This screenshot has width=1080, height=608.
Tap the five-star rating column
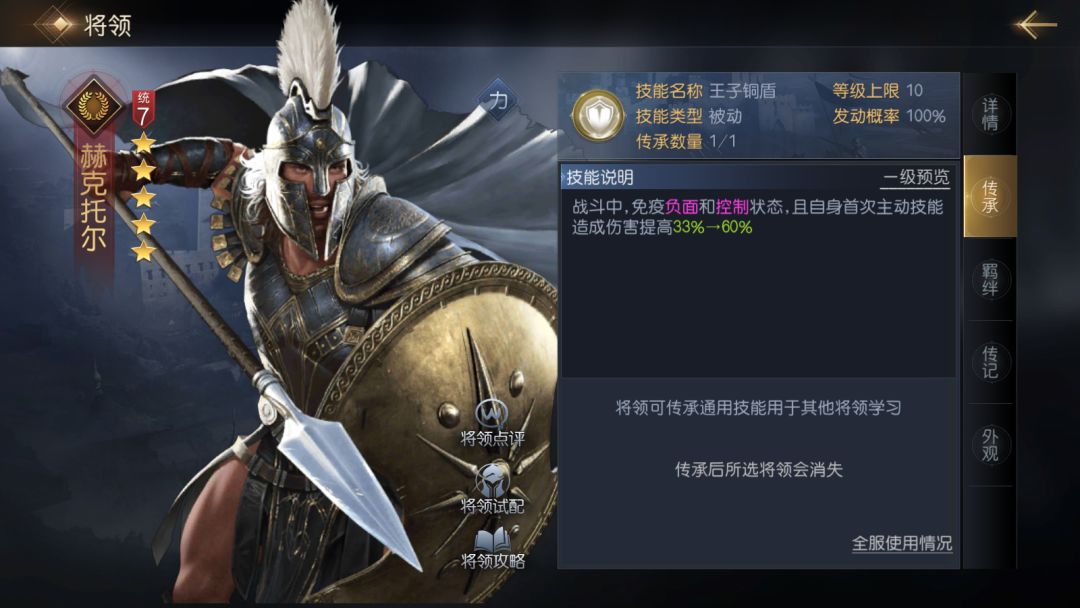coord(143,198)
